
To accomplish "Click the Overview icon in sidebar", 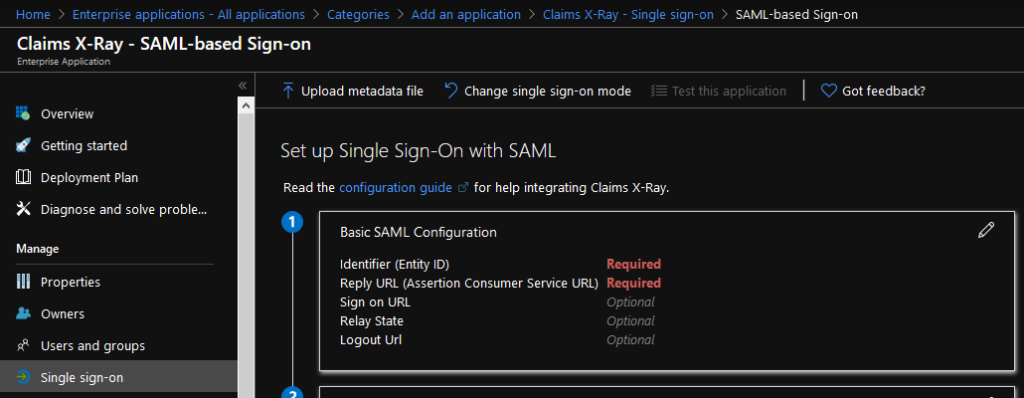I will [x=23, y=113].
